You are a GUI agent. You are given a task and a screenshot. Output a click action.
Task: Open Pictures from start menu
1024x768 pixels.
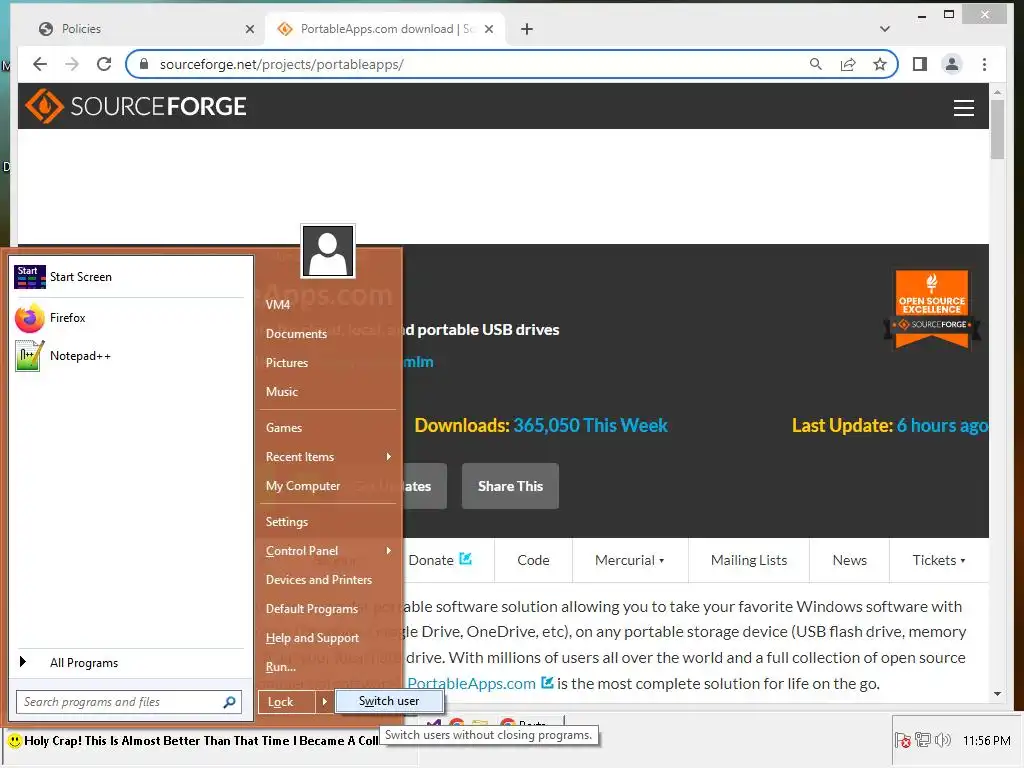[x=287, y=362]
